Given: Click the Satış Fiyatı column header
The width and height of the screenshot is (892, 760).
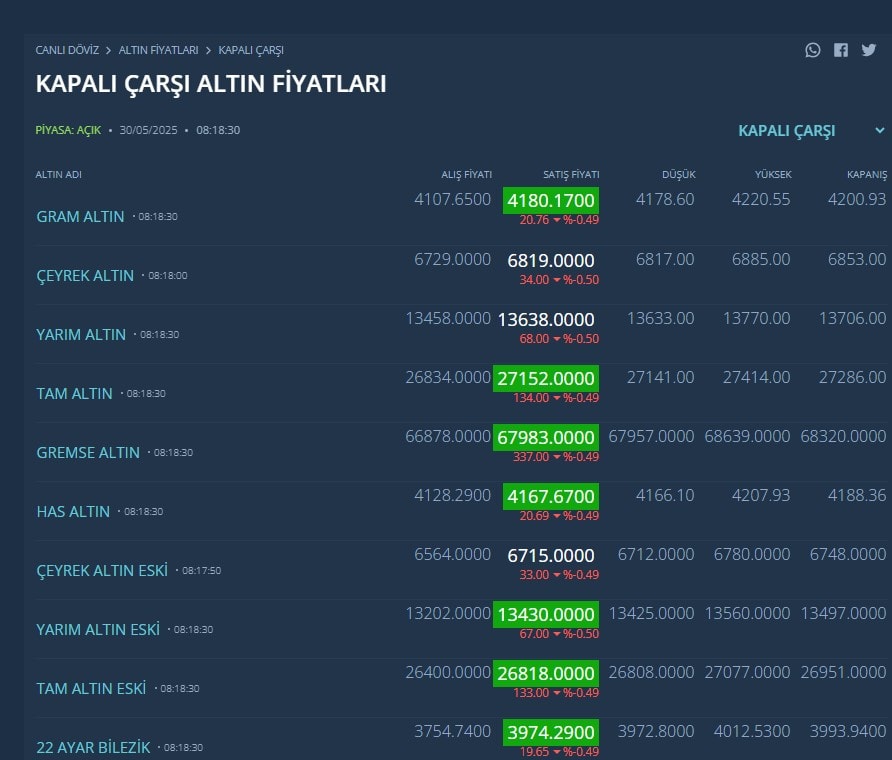Looking at the screenshot, I should click(x=571, y=175).
